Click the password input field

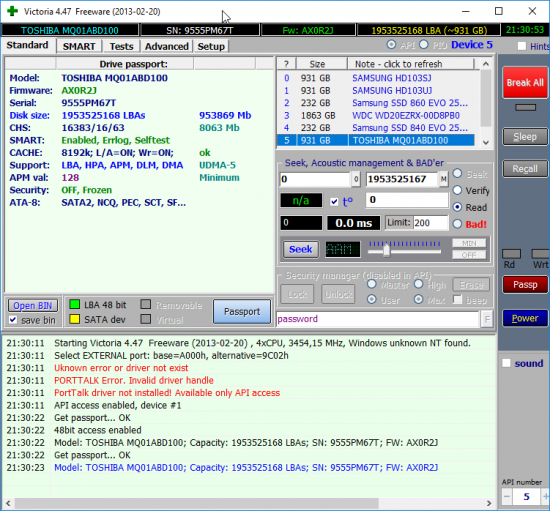pyautogui.click(x=378, y=319)
